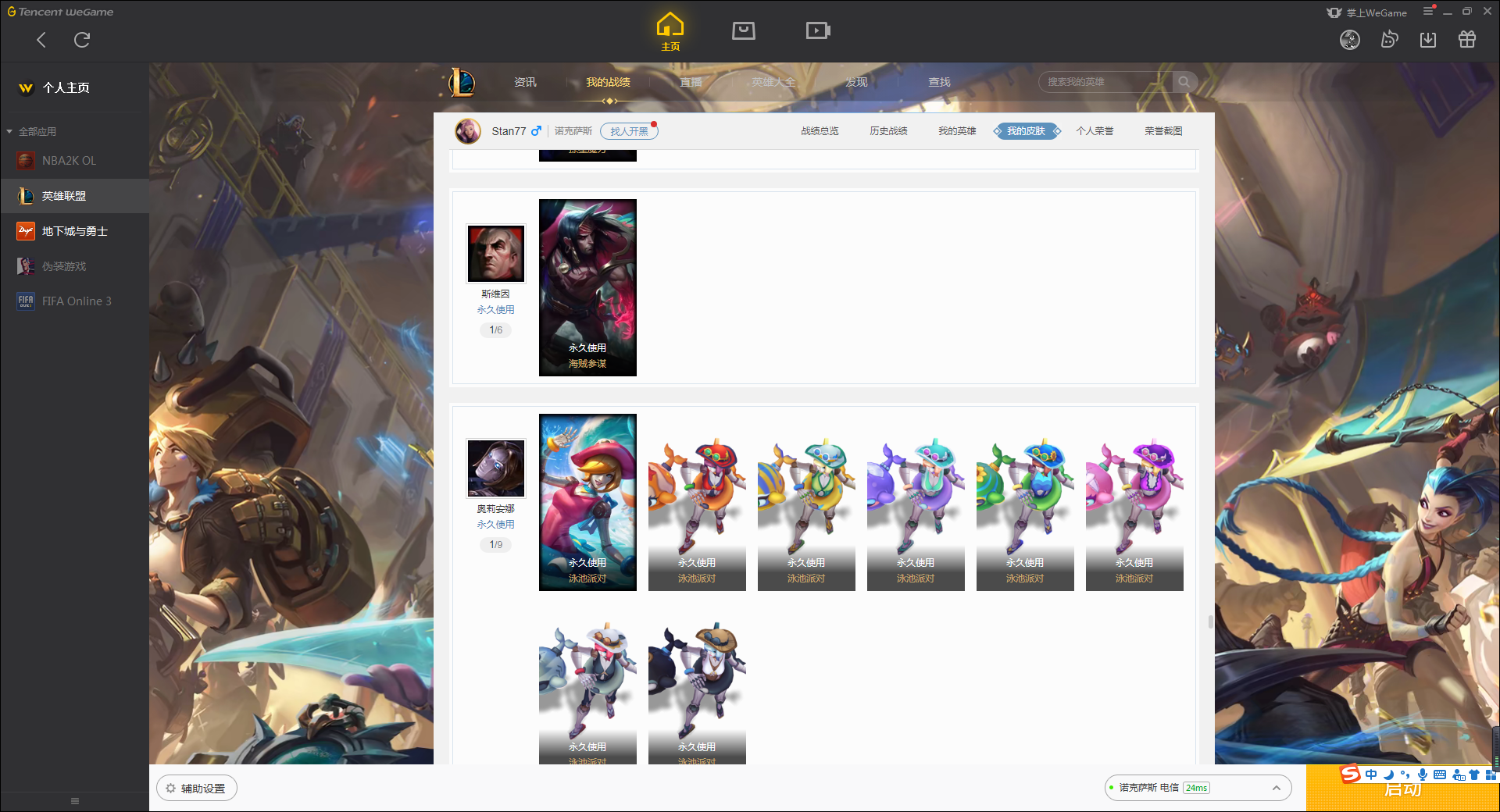Open the 个人荣誉 sub-tab
This screenshot has width=1500, height=812.
pos(1095,131)
